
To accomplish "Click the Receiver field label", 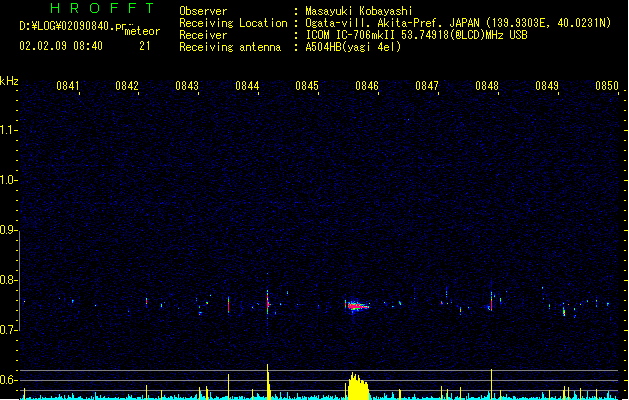I will [x=203, y=35].
